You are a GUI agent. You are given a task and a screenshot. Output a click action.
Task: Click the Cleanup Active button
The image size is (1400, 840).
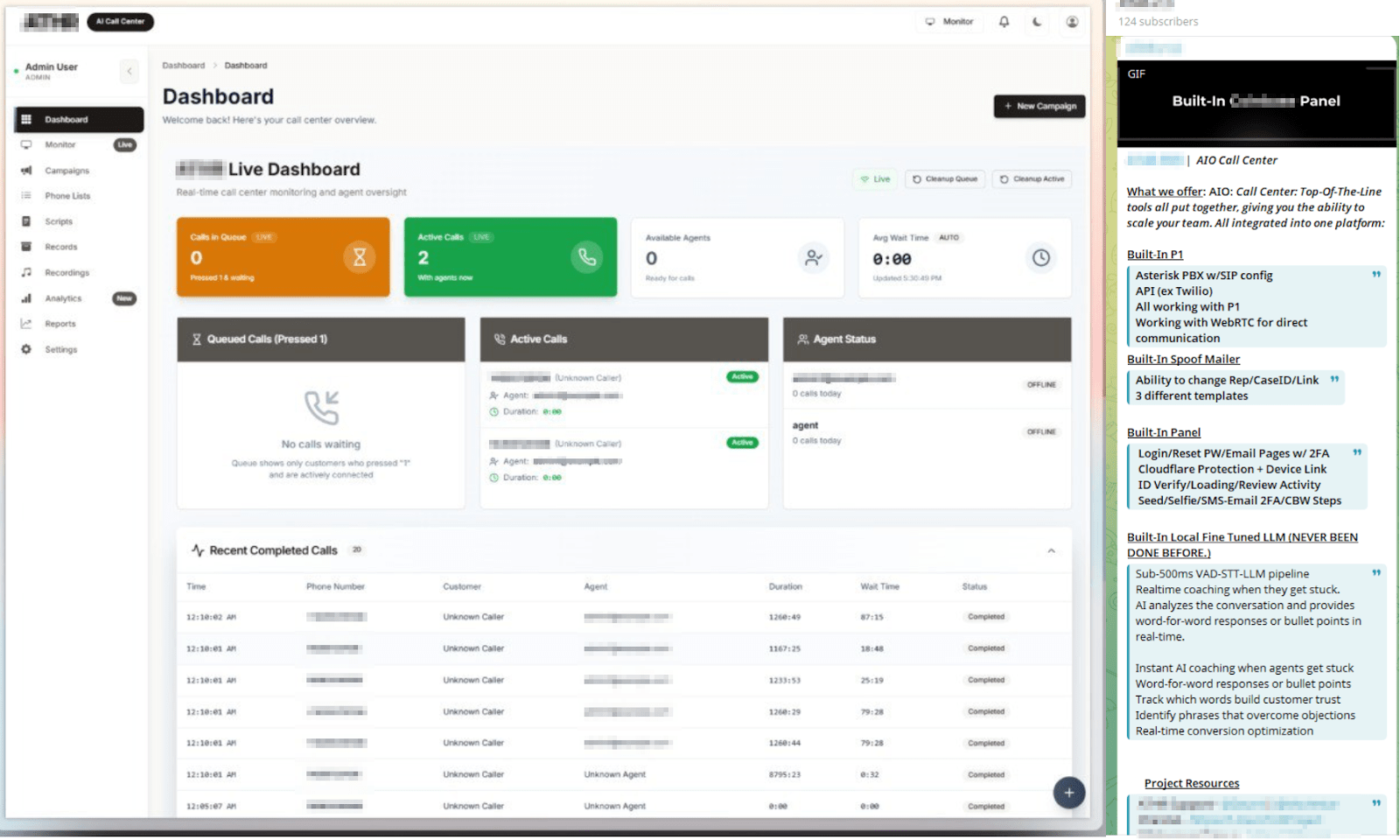pyautogui.click(x=1032, y=179)
